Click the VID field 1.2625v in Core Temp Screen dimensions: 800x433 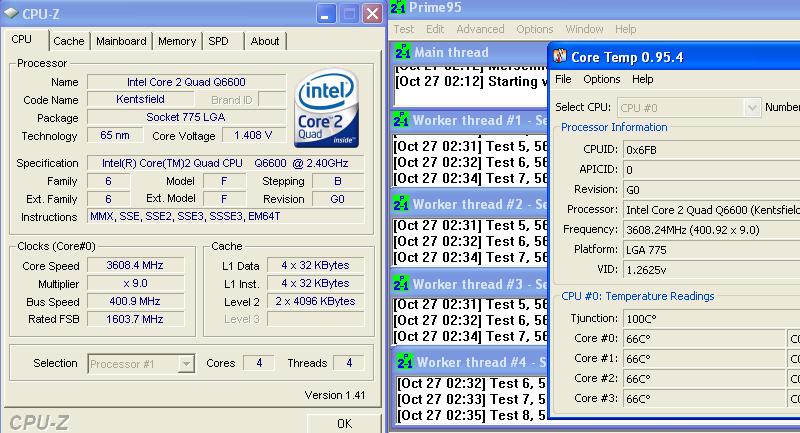[712, 269]
